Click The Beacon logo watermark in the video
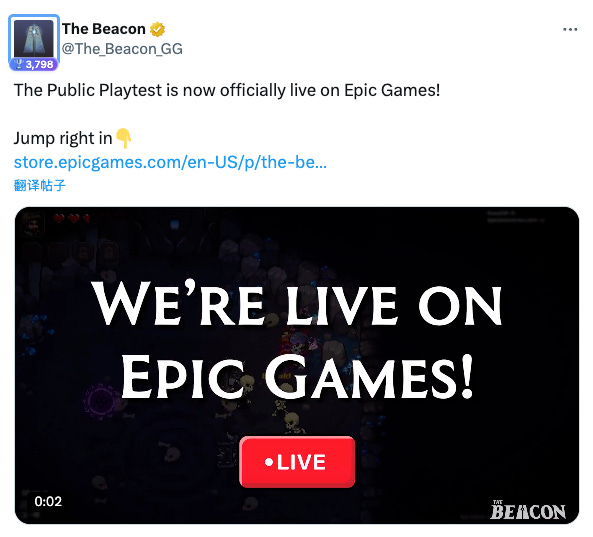 pos(528,509)
